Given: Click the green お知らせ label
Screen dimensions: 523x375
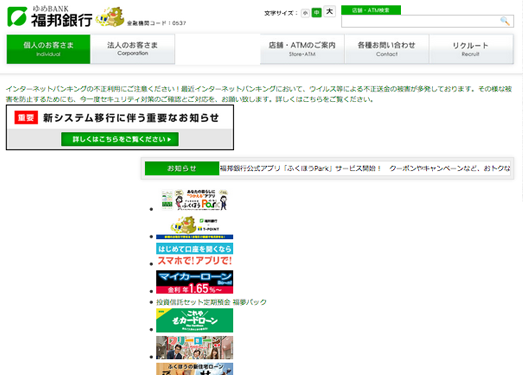Looking at the screenshot, I should tap(182, 168).
